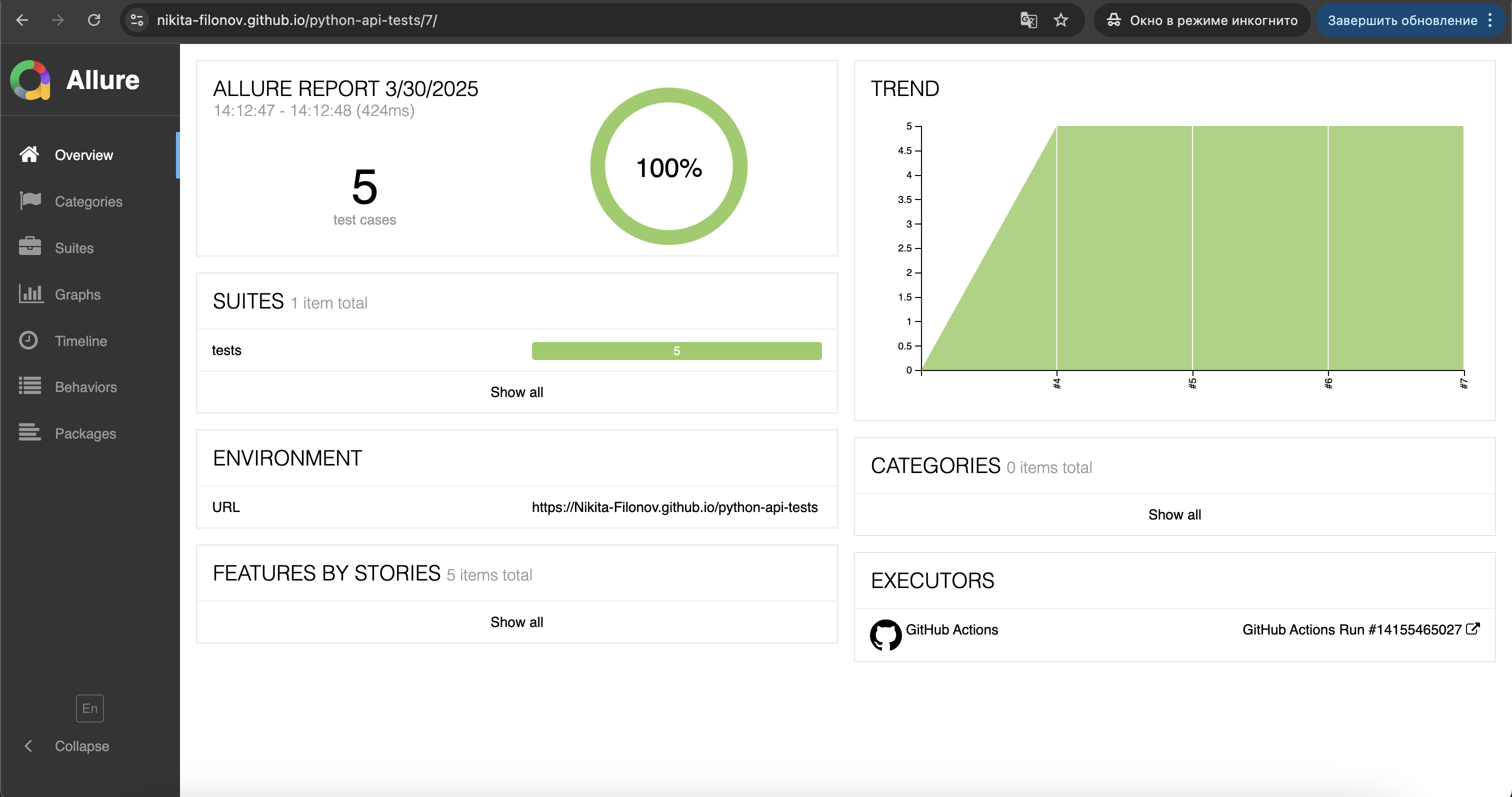This screenshot has height=797, width=1512.
Task: Show all categories
Action: coord(1174,514)
